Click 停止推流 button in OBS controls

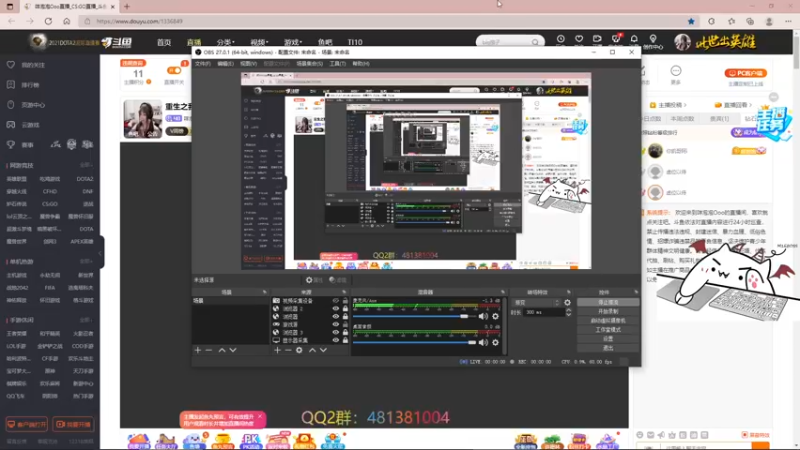coord(608,303)
